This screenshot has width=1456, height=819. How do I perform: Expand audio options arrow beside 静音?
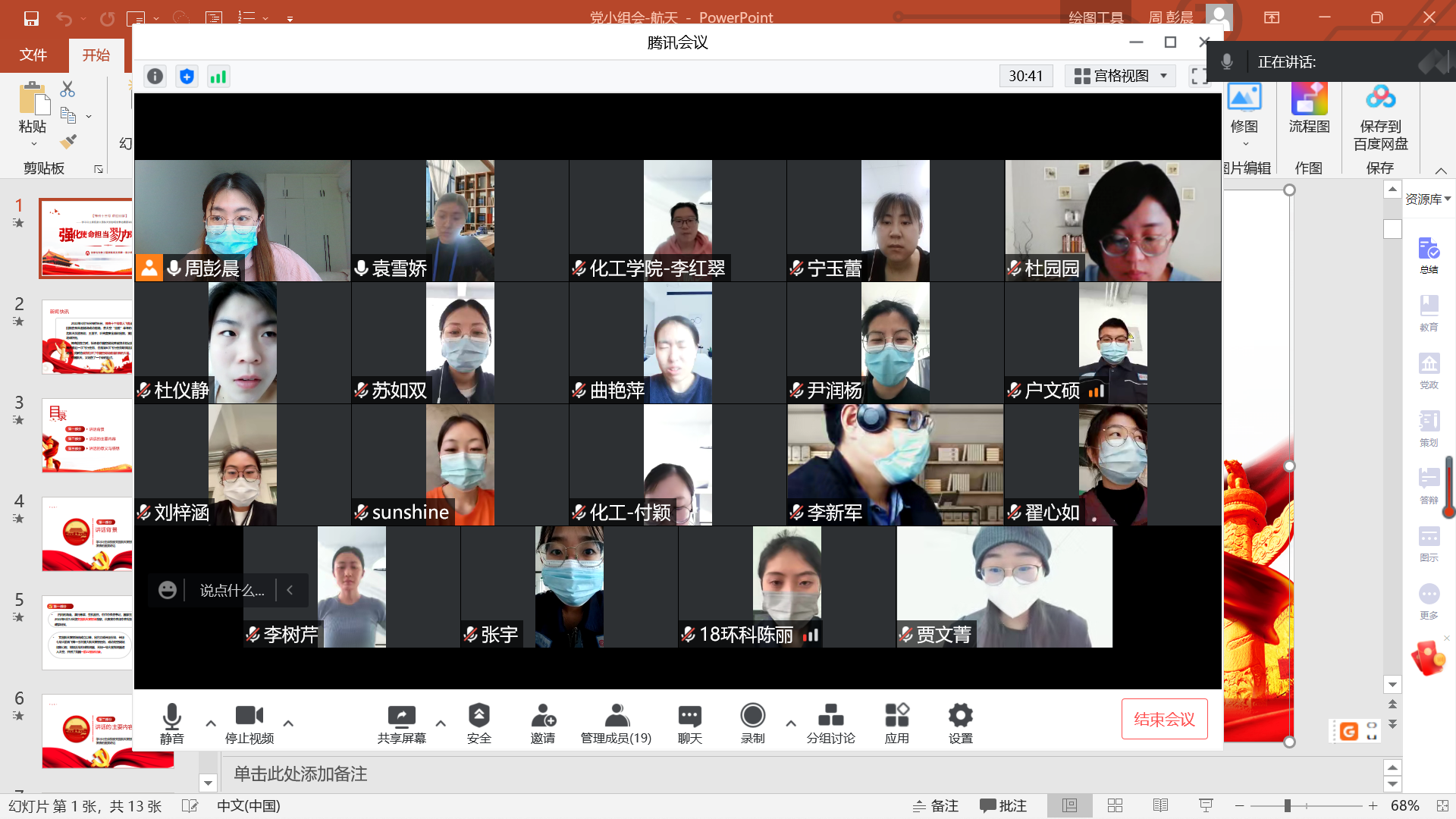pyautogui.click(x=211, y=723)
